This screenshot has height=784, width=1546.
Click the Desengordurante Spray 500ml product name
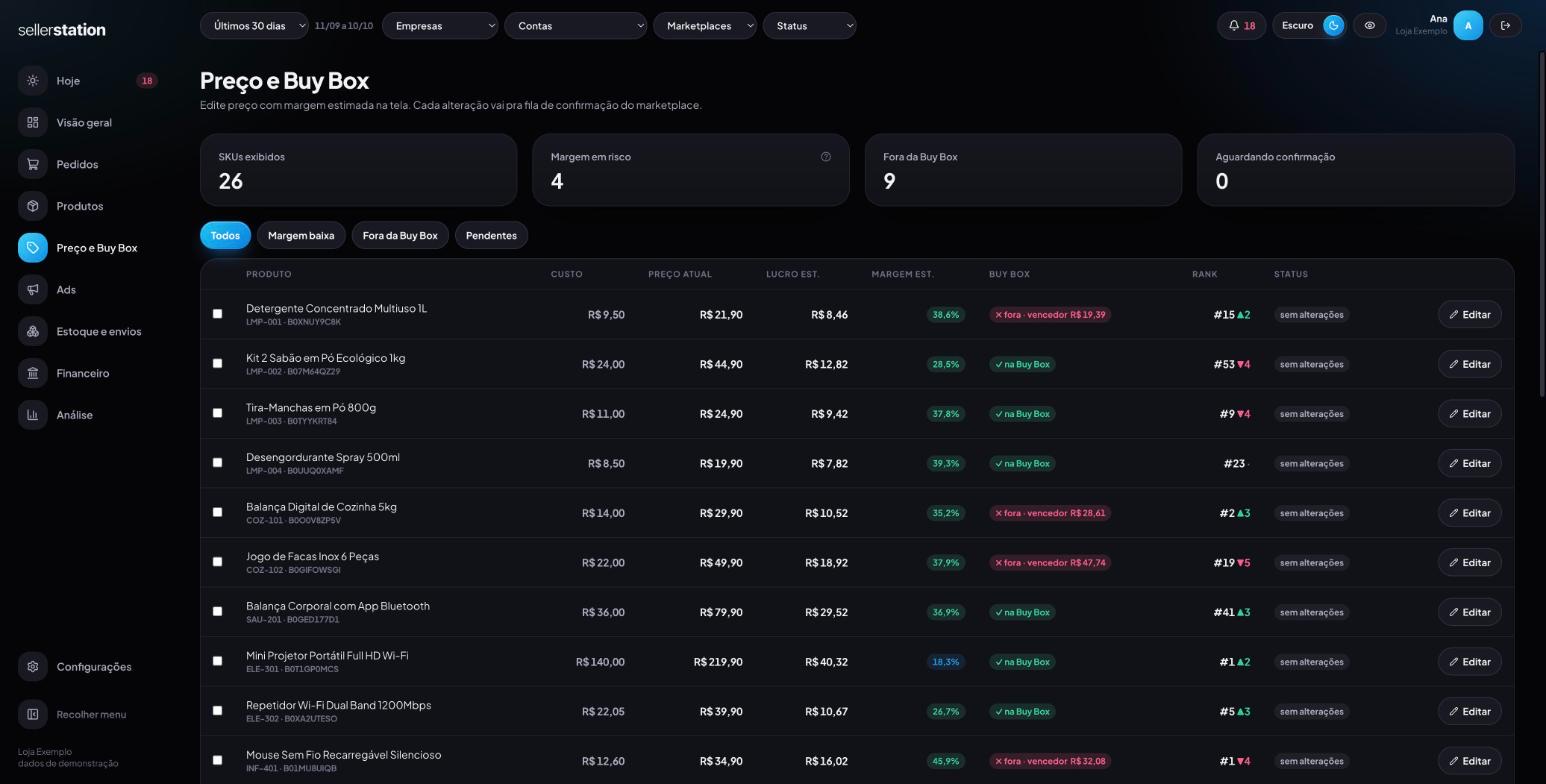(x=323, y=457)
